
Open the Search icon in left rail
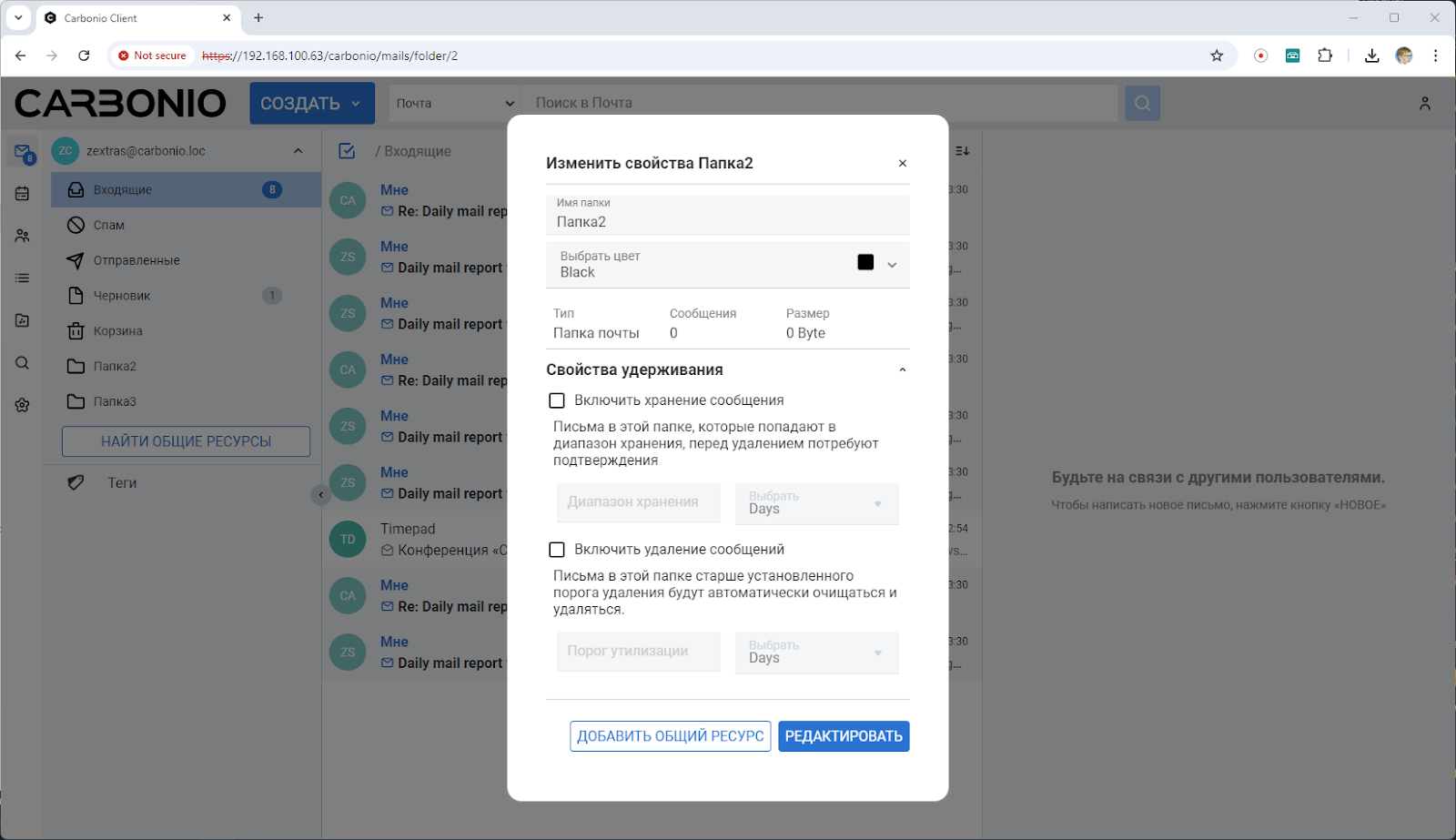[x=23, y=363]
